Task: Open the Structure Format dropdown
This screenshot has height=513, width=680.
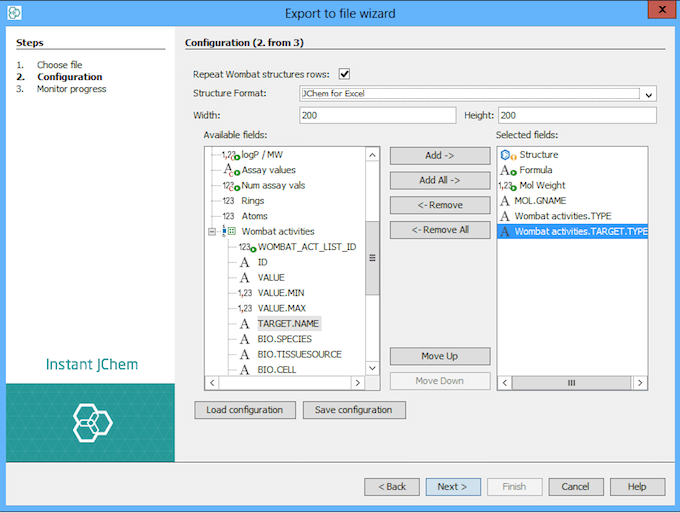Action: [x=649, y=94]
